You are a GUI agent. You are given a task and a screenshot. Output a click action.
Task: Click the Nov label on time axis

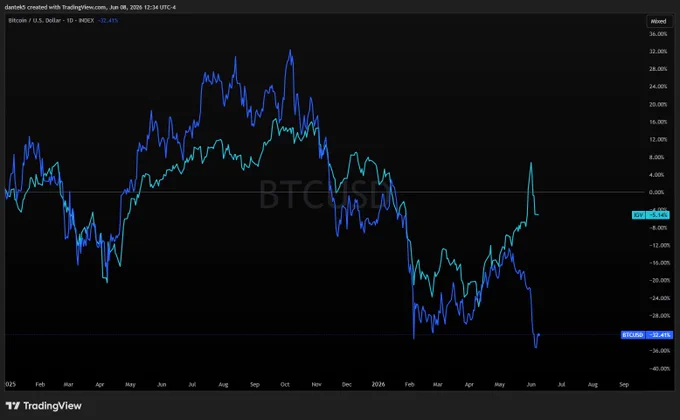tap(316, 384)
